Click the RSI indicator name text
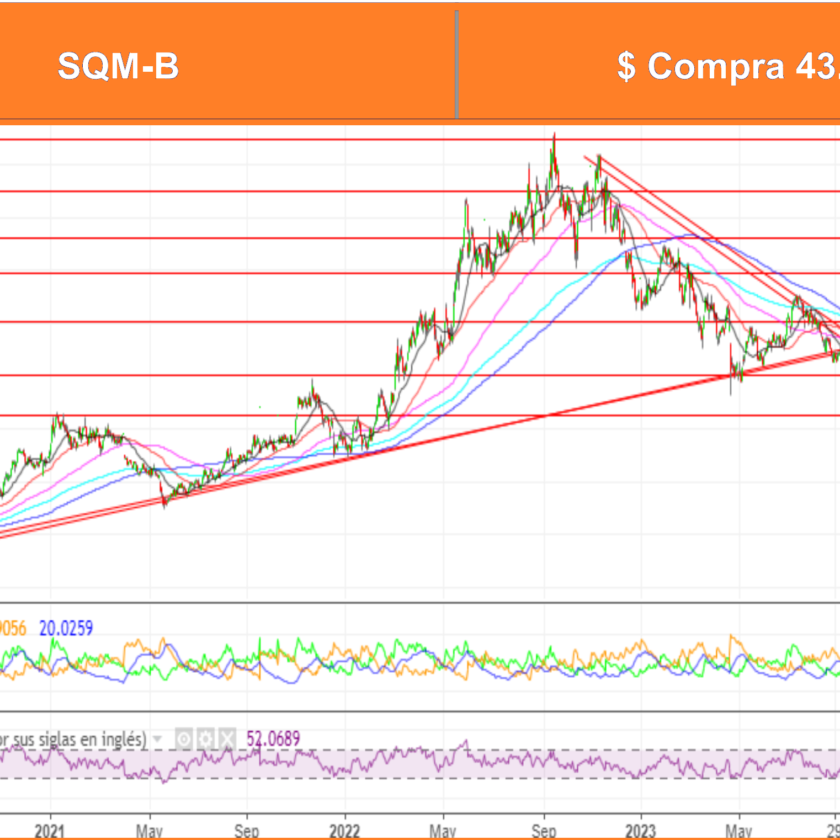The width and height of the screenshot is (840, 840). tap(70, 739)
